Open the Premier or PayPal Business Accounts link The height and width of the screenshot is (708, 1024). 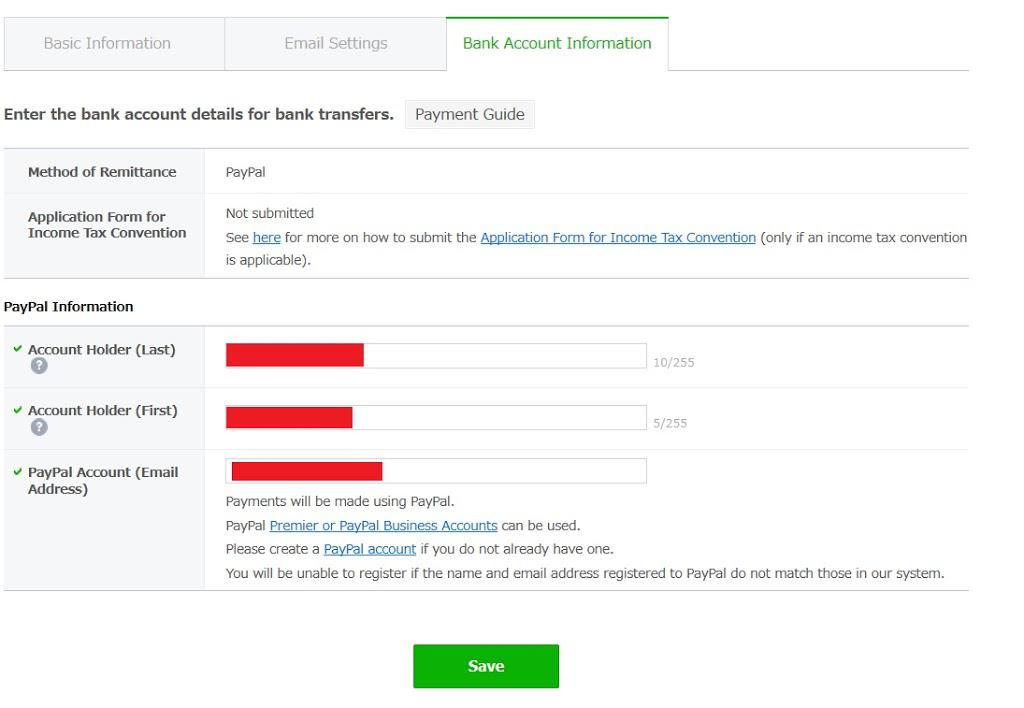point(383,525)
